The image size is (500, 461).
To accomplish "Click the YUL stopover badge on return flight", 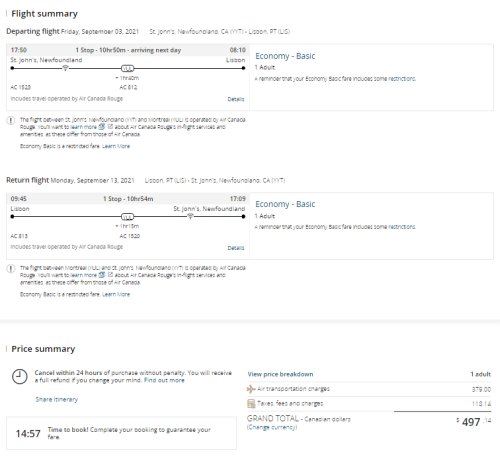I will (x=127, y=217).
